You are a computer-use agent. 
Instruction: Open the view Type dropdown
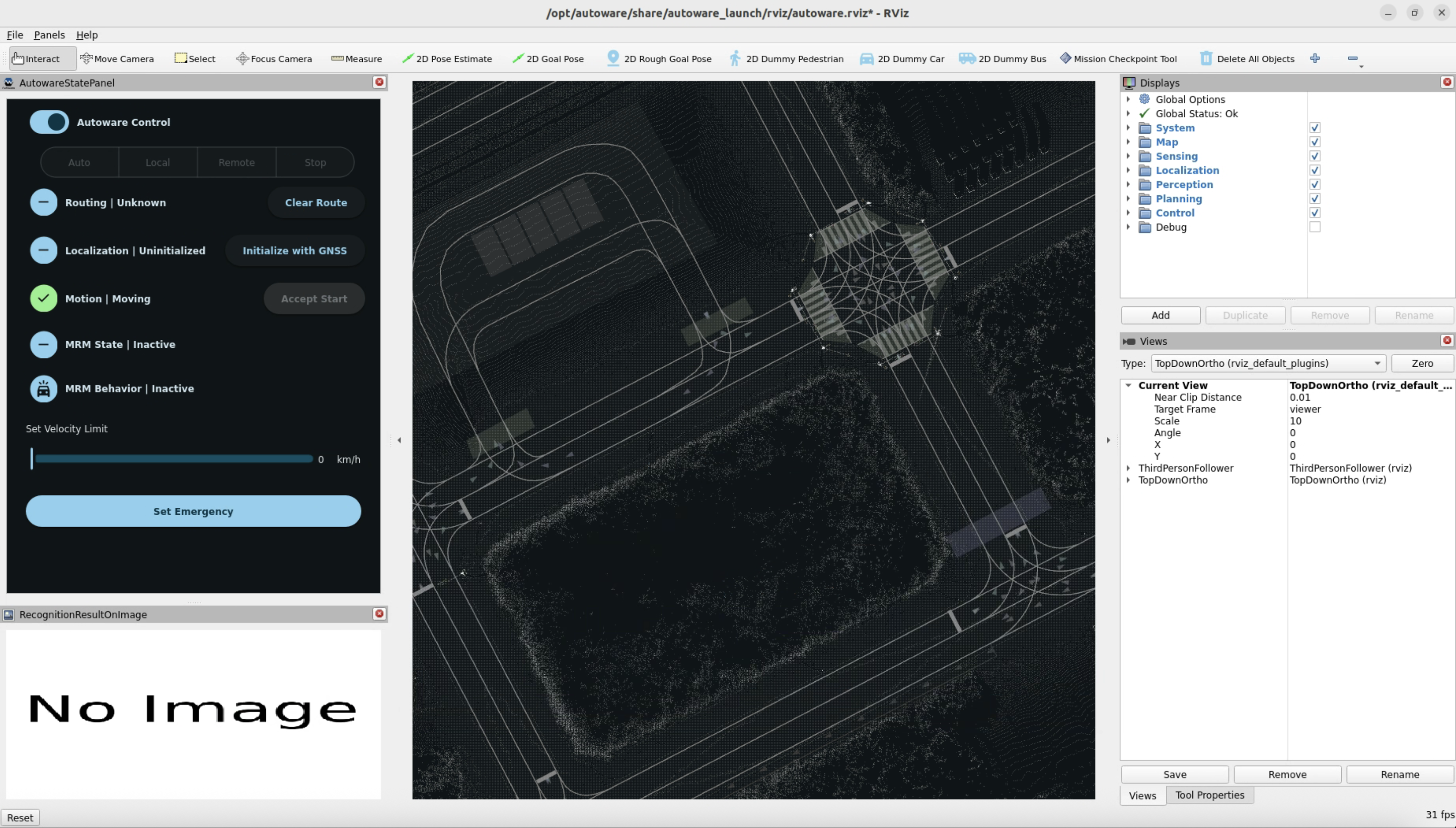coord(1269,363)
